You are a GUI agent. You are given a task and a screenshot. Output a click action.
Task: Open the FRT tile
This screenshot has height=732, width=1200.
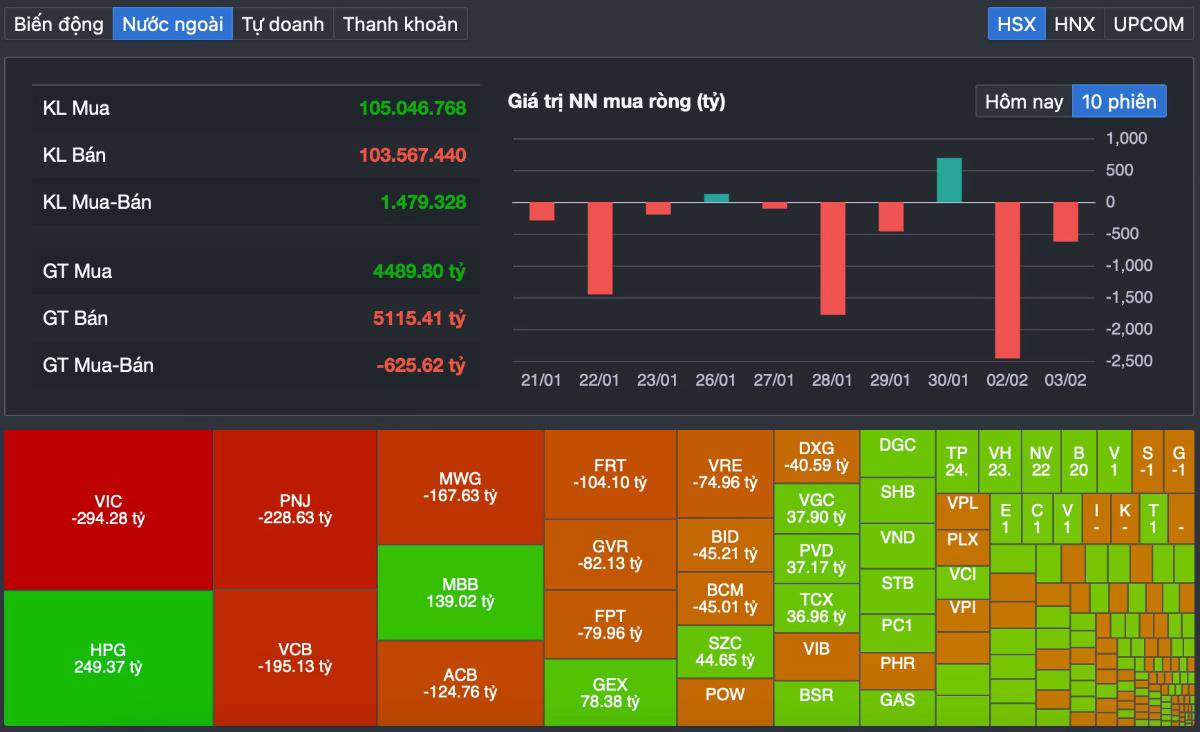click(x=610, y=474)
